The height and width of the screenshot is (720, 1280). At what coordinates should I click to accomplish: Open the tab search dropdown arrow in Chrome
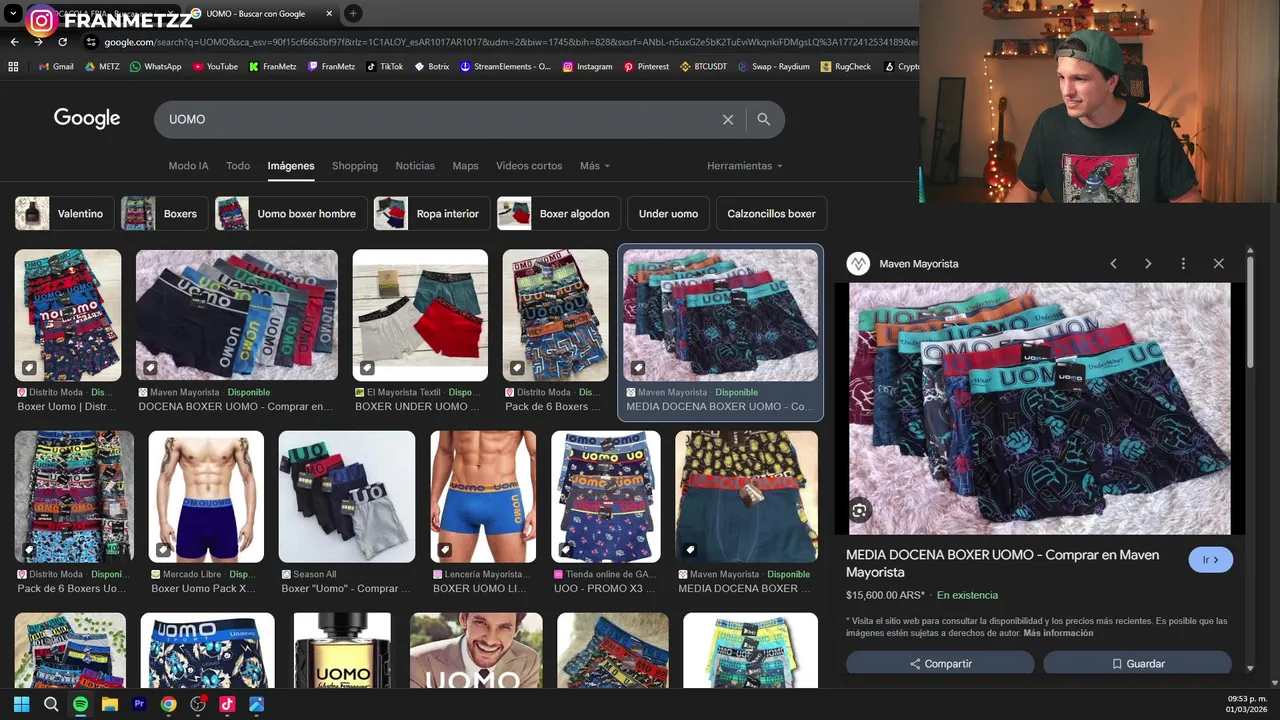coord(13,14)
